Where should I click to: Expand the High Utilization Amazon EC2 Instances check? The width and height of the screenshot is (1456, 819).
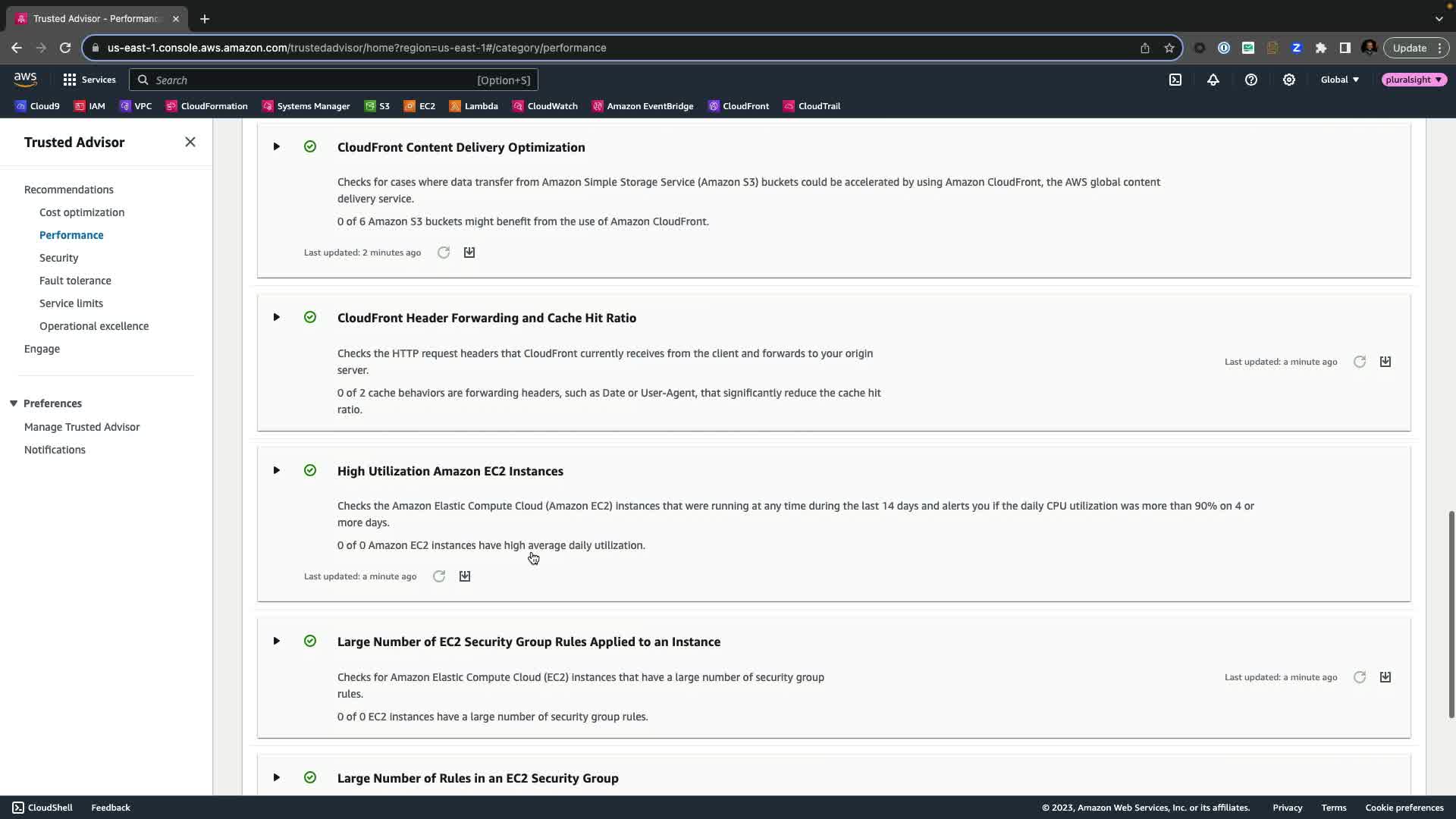(277, 470)
